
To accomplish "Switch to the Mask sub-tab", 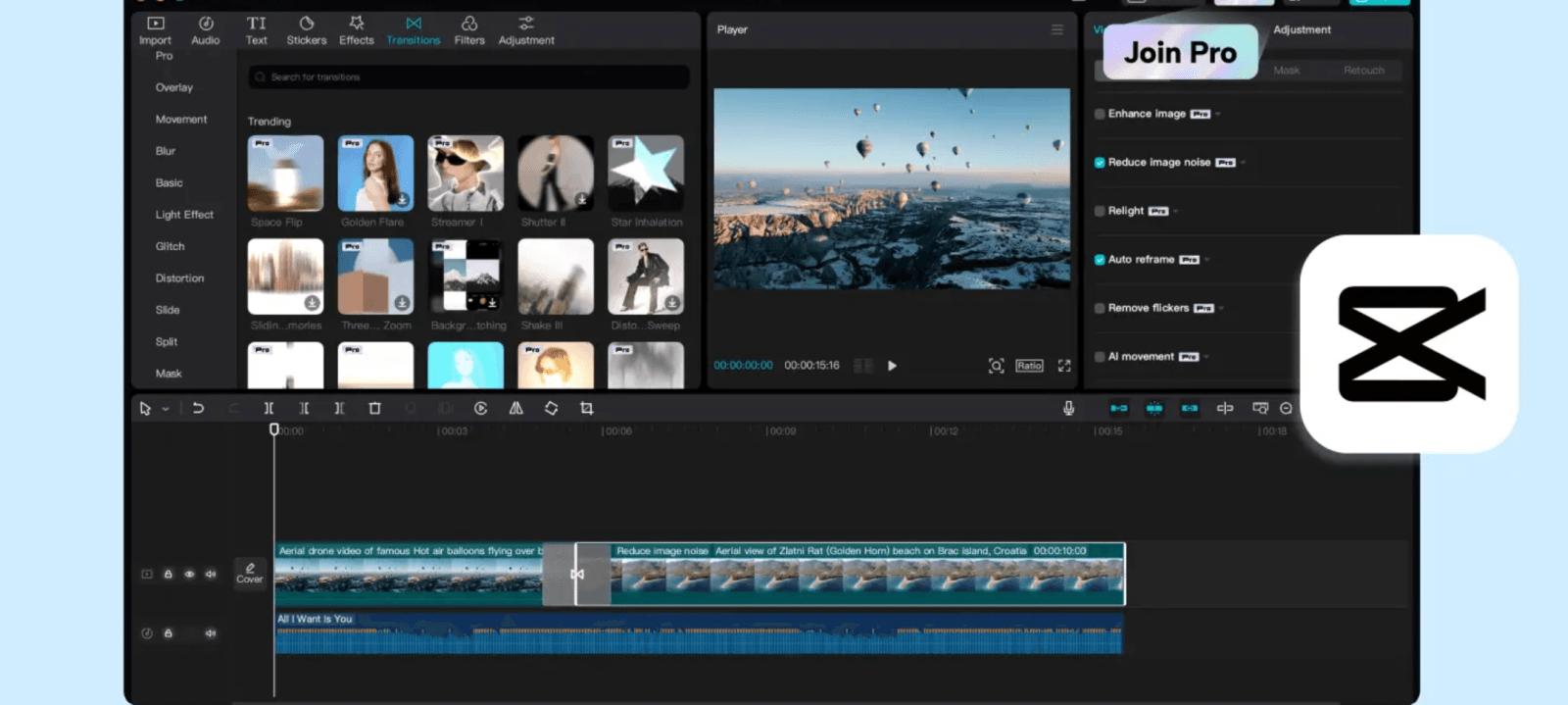I will (x=1287, y=71).
